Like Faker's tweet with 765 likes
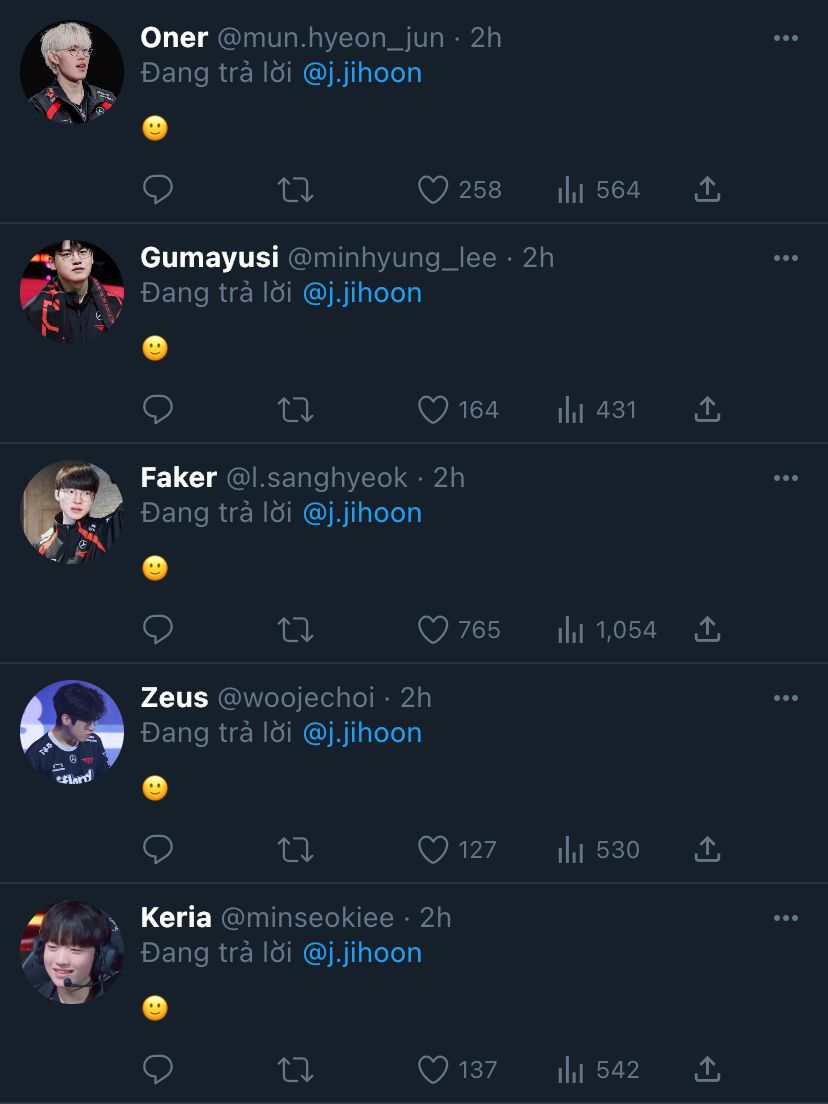Viewport: 828px width, 1104px height. 433,630
